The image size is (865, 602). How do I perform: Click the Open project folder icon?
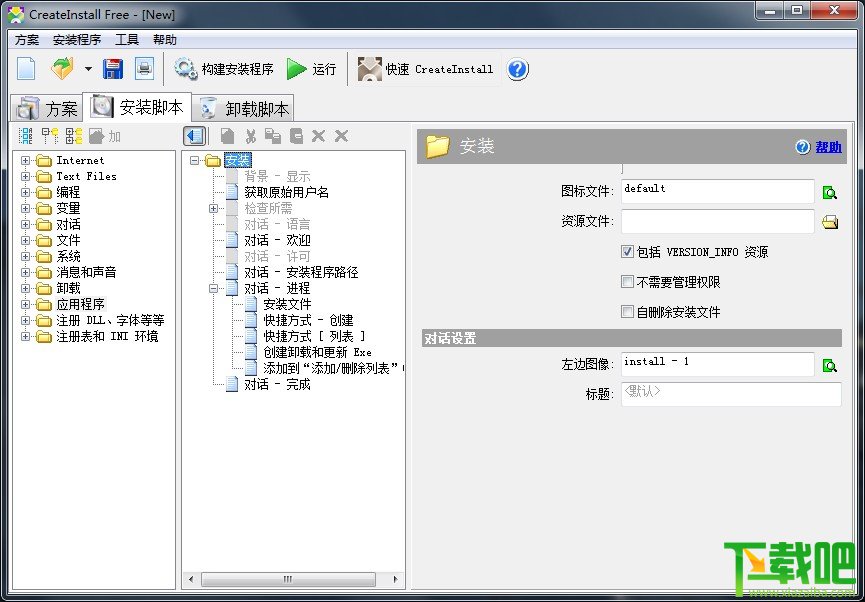click(62, 69)
